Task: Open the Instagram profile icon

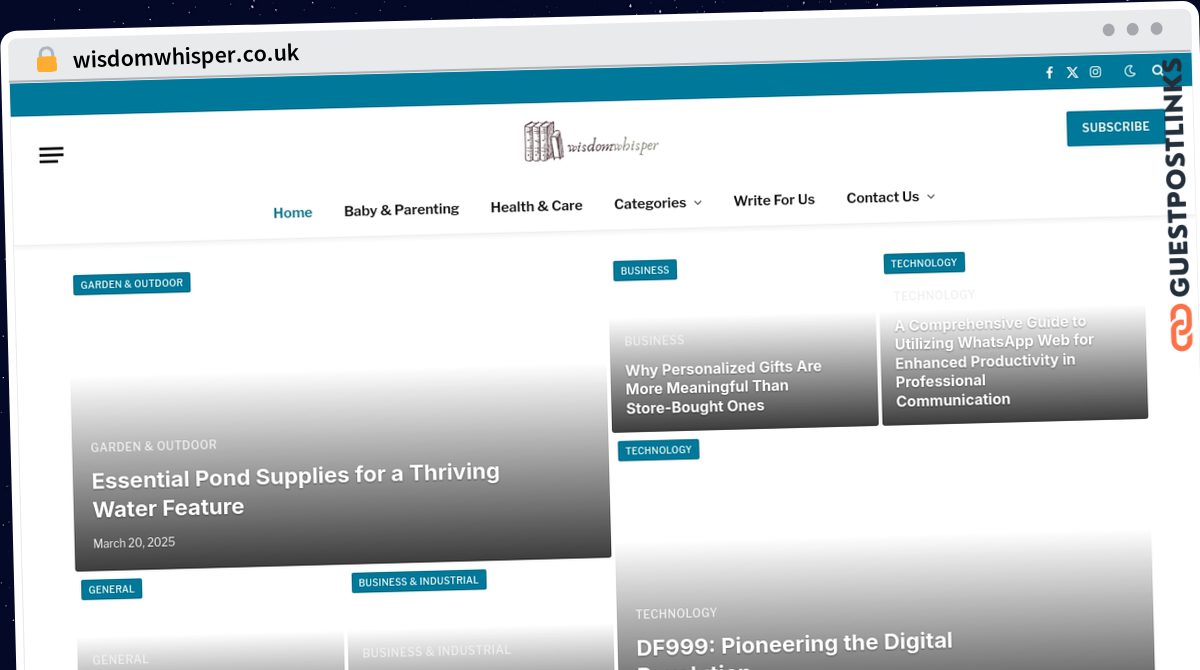Action: tap(1096, 72)
